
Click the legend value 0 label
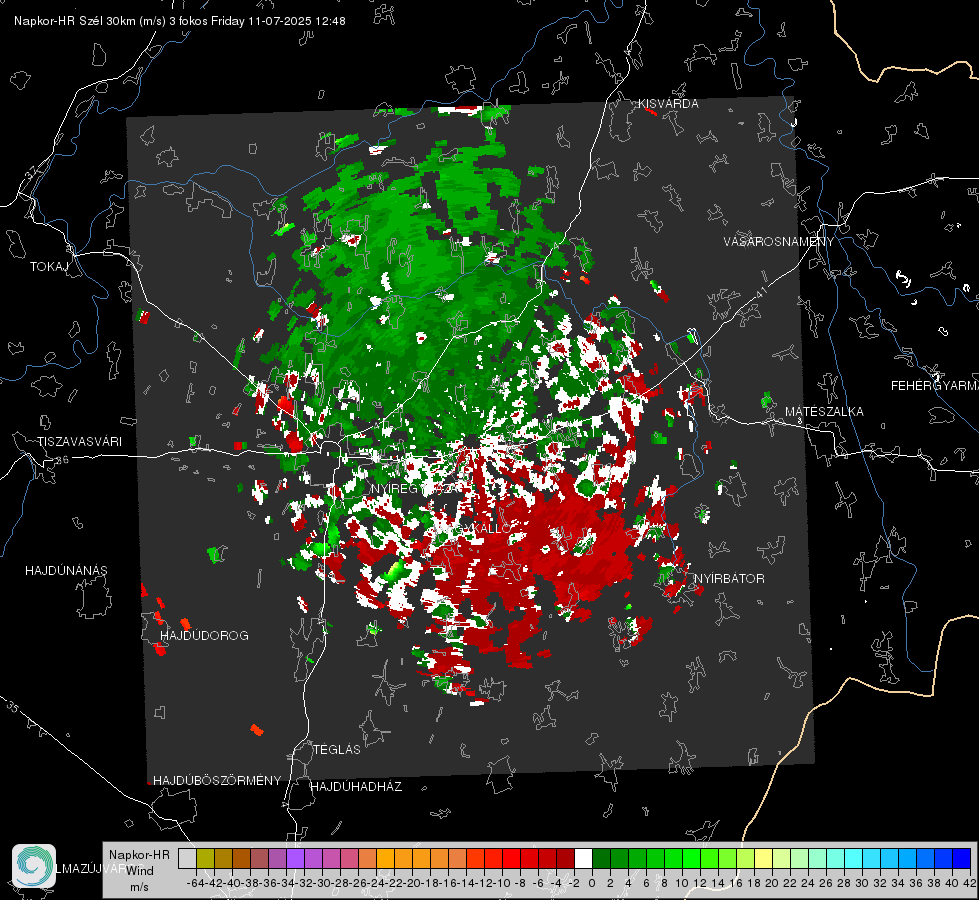click(592, 883)
